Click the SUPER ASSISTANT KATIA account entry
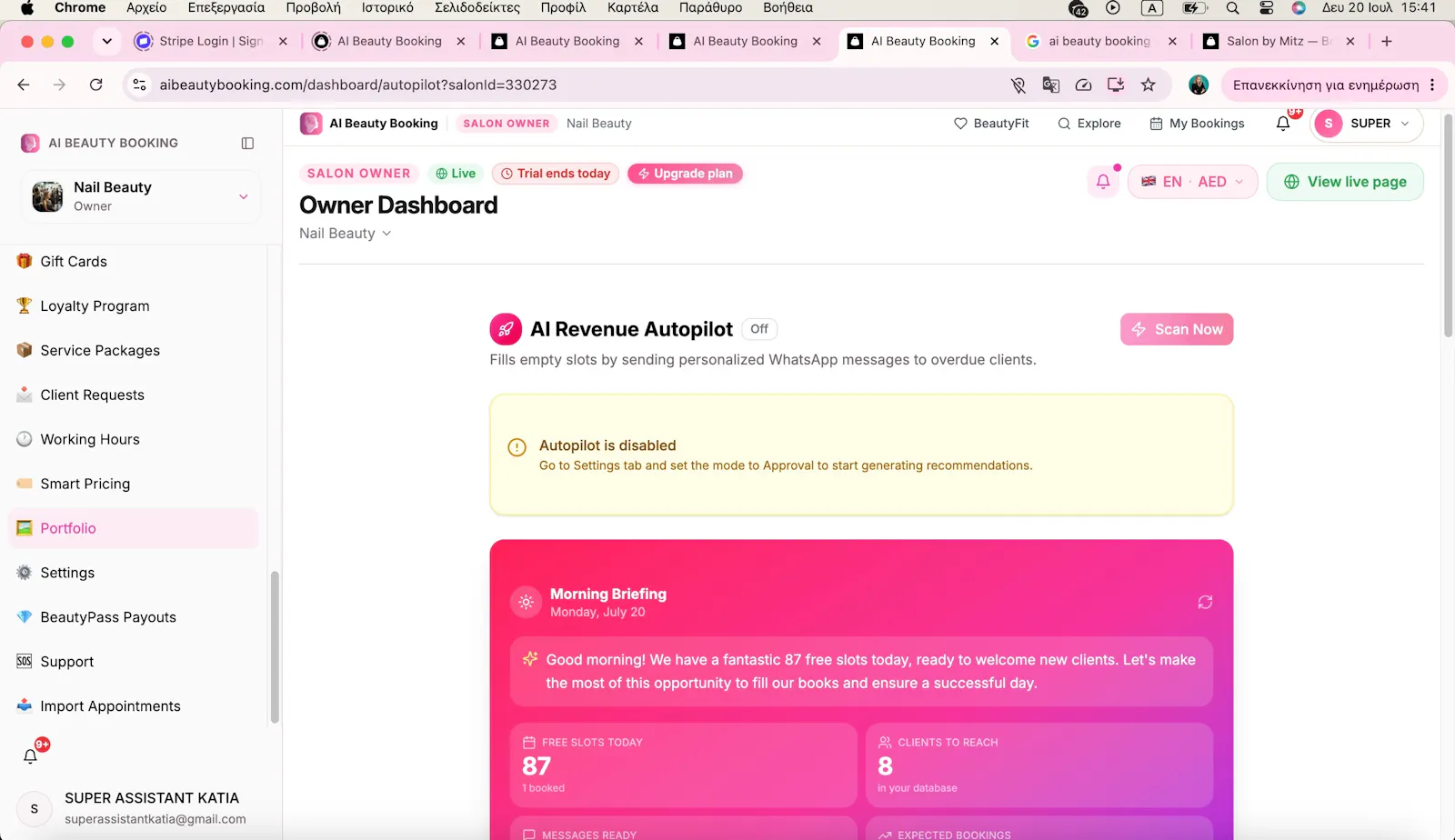The height and width of the screenshot is (840, 1455). coord(141,807)
